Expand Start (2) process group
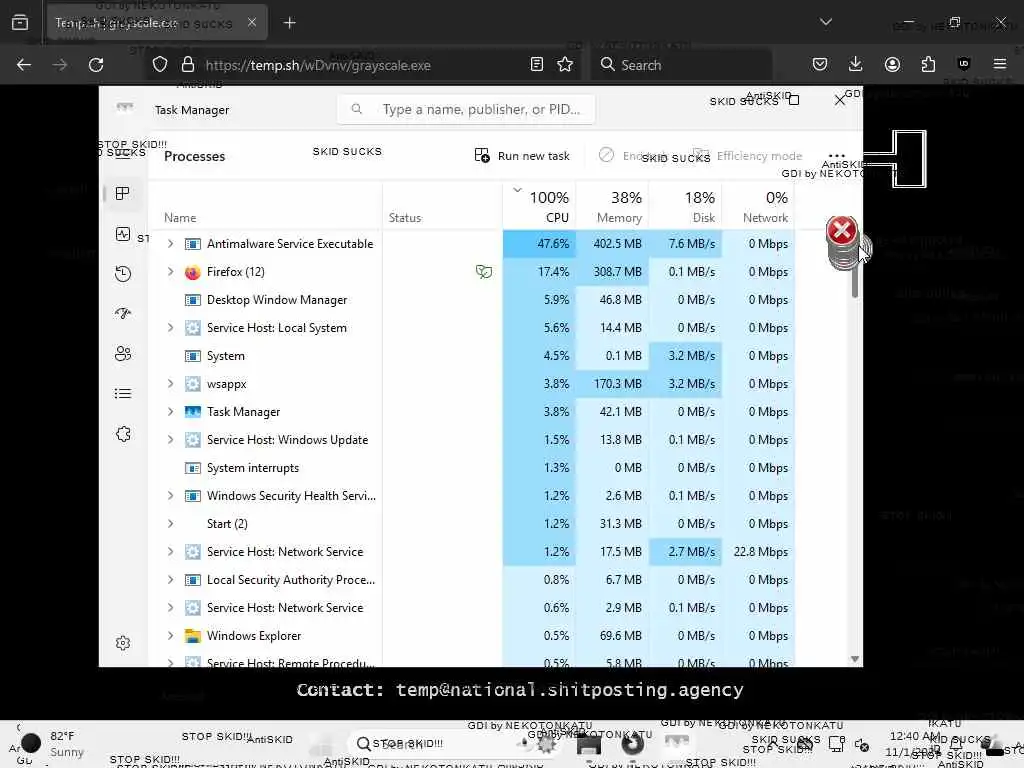This screenshot has width=1024, height=768. pos(170,524)
